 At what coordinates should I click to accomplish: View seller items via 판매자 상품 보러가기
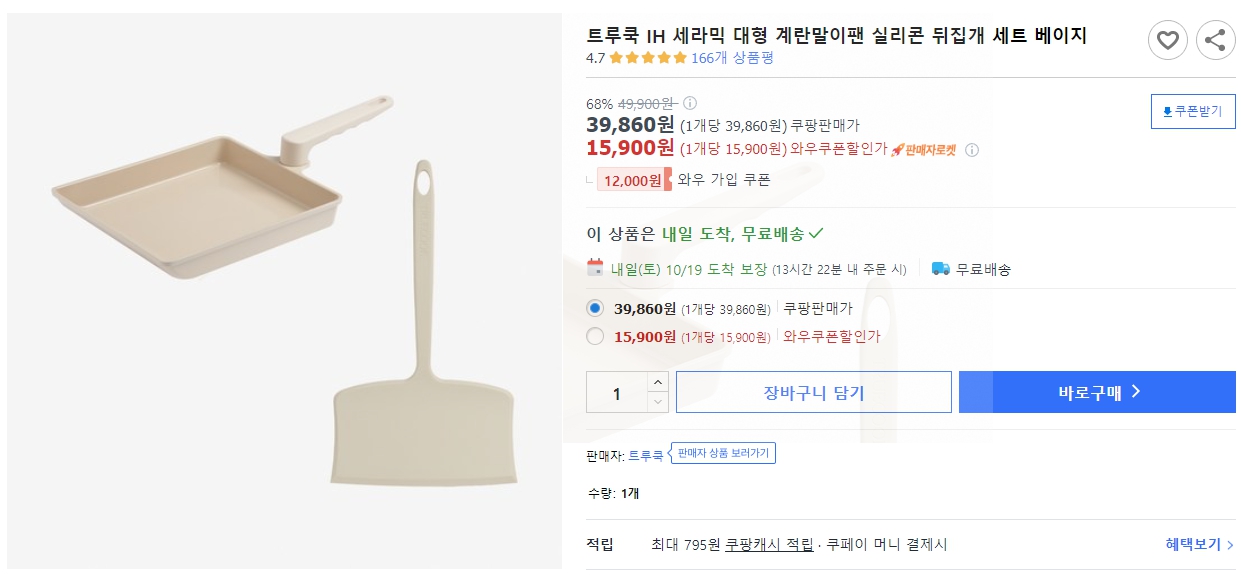pos(724,453)
